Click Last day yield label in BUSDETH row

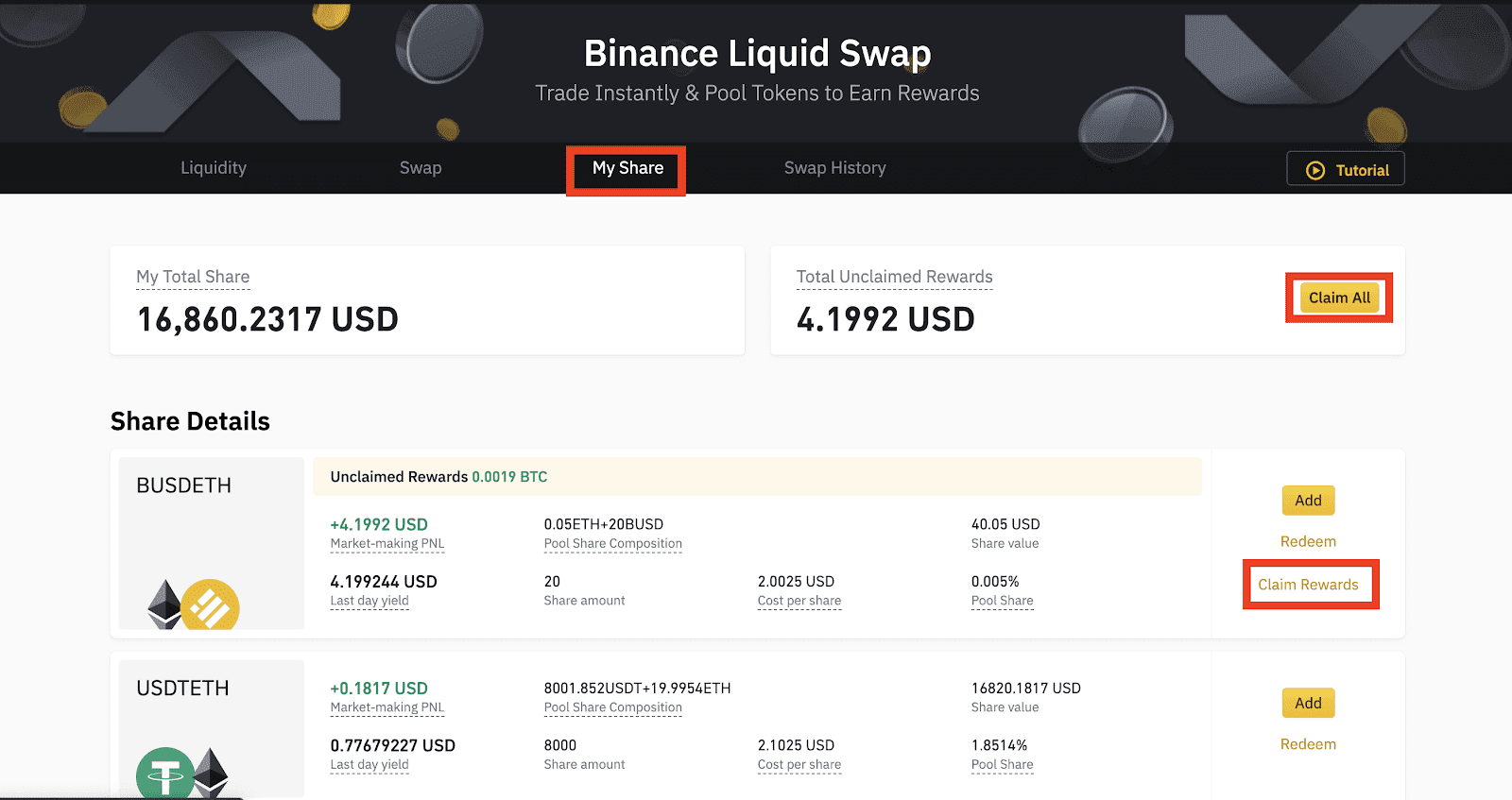coord(369,601)
